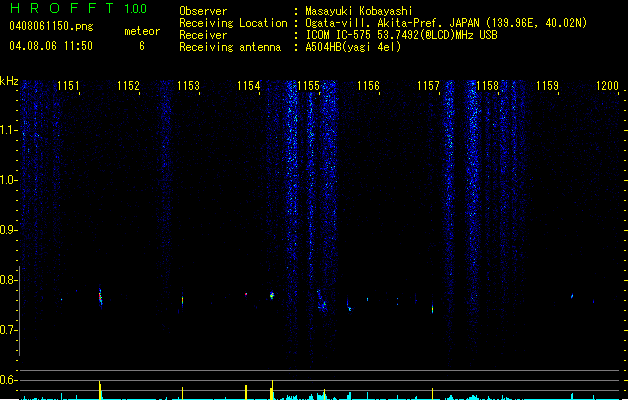Select the file name 0408061150.png

click(51, 26)
